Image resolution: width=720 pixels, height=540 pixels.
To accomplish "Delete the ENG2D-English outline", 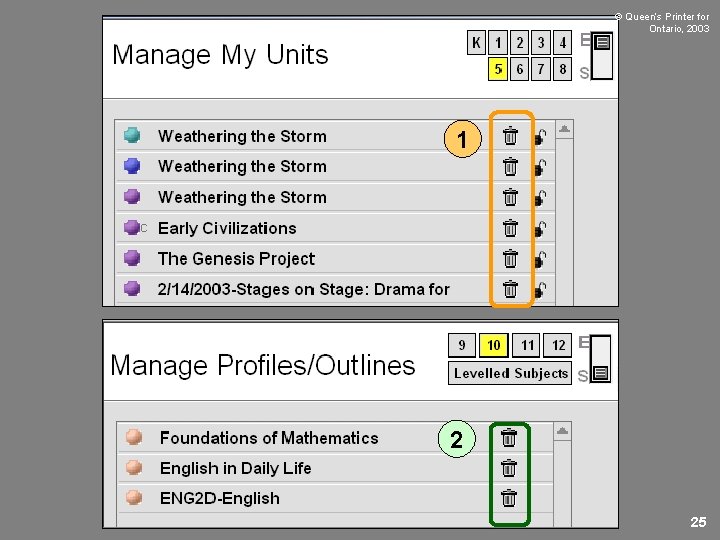I will click(509, 497).
